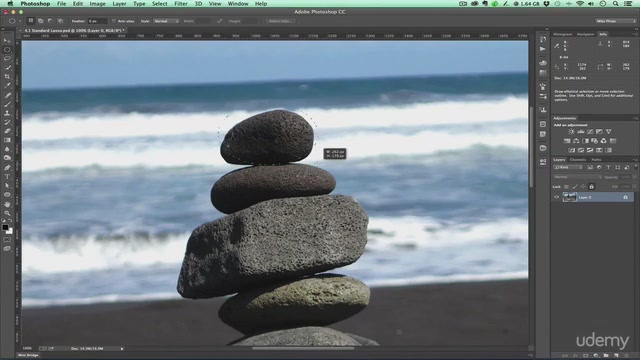Switch to the Channels tab
The height and width of the screenshot is (360, 640).
tap(578, 160)
